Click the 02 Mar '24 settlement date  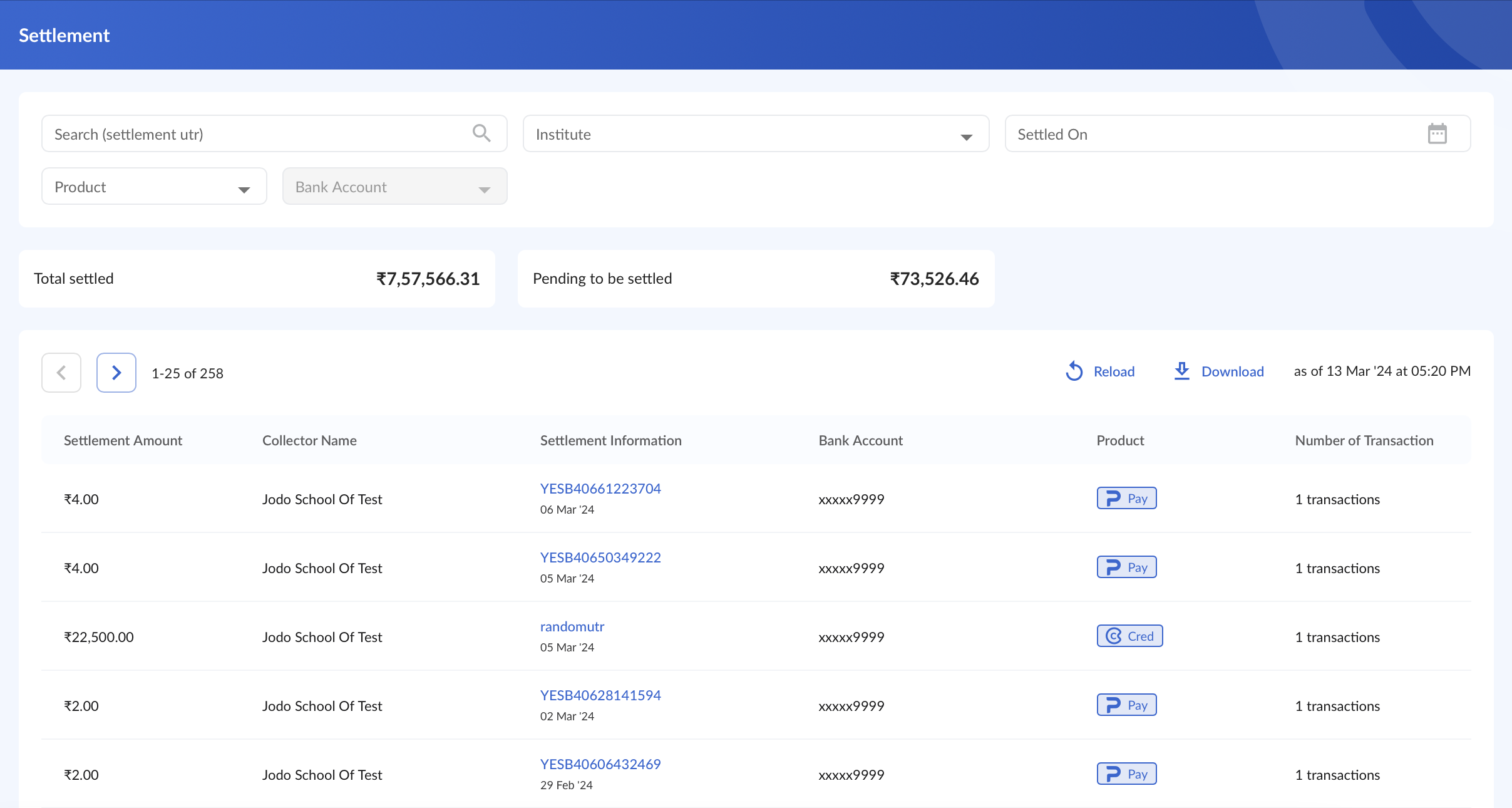567,717
